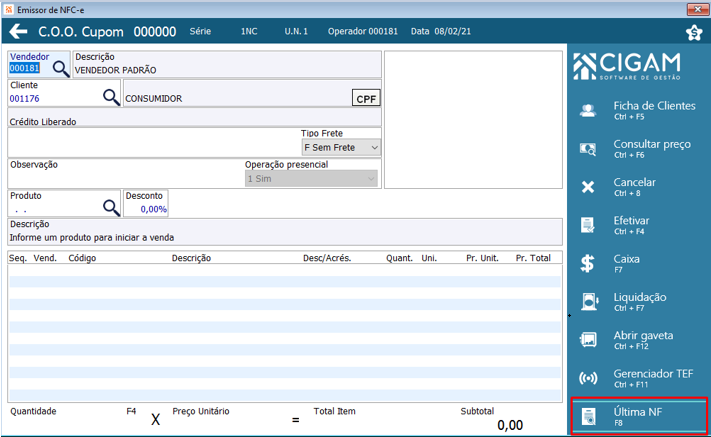The image size is (711, 437).
Task: Click the Última NF document icon
Action: (x=589, y=416)
